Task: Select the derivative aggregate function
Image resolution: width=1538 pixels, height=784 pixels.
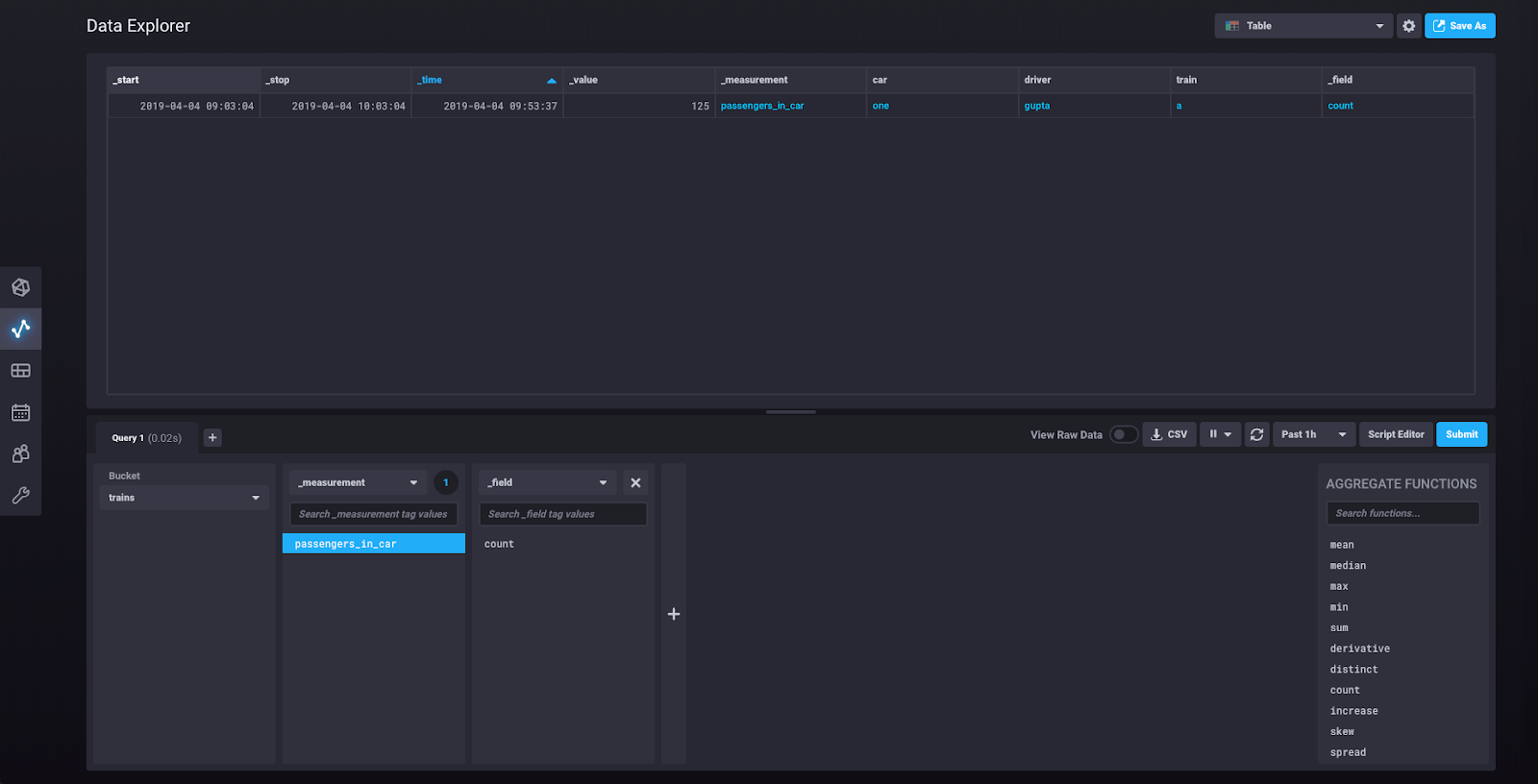Action: pyautogui.click(x=1359, y=649)
